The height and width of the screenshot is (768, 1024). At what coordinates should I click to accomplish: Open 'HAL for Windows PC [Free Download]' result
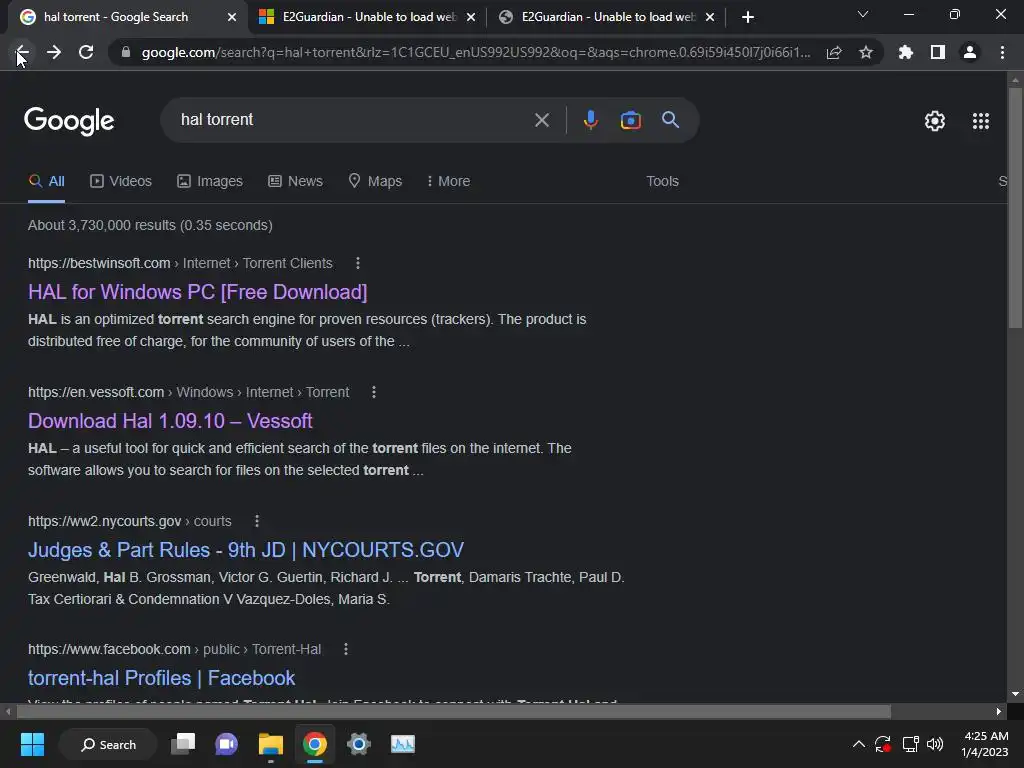point(197,292)
